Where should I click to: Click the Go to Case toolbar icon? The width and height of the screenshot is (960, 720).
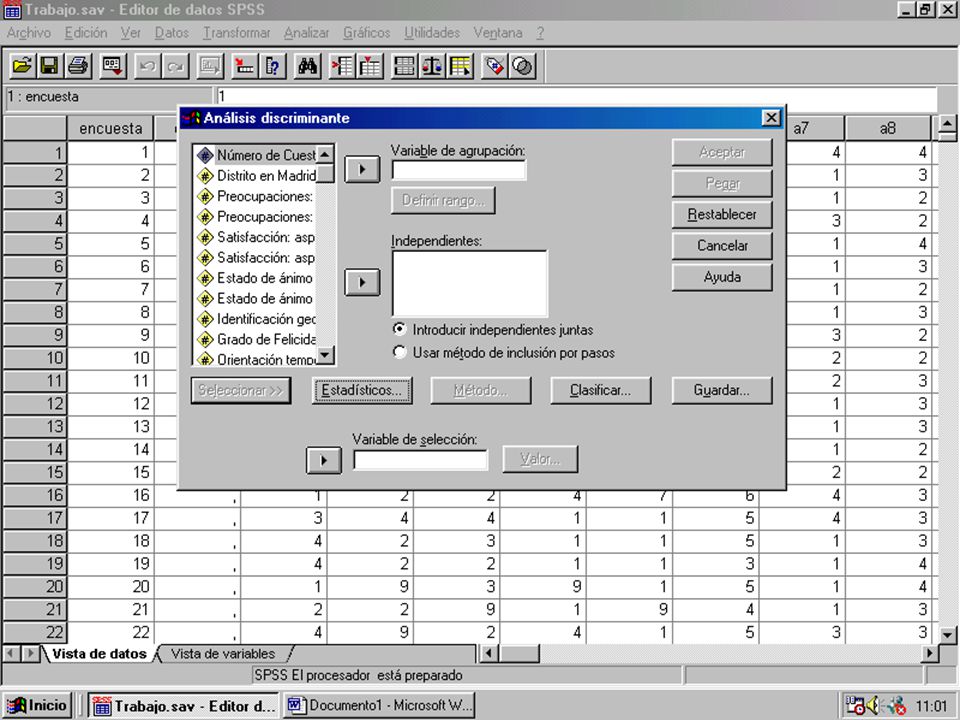(245, 66)
